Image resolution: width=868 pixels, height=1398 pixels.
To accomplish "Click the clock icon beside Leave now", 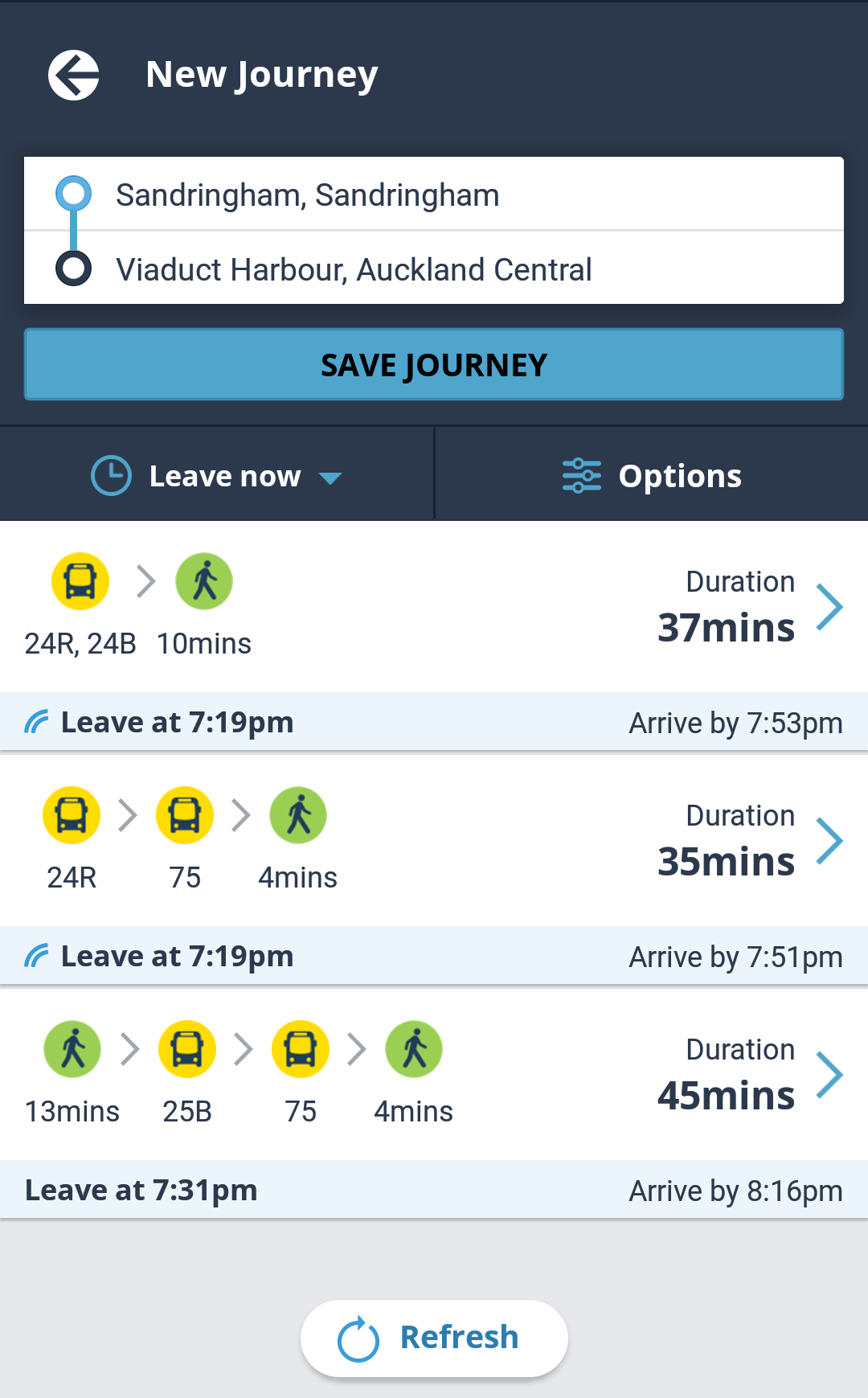I will [x=111, y=476].
